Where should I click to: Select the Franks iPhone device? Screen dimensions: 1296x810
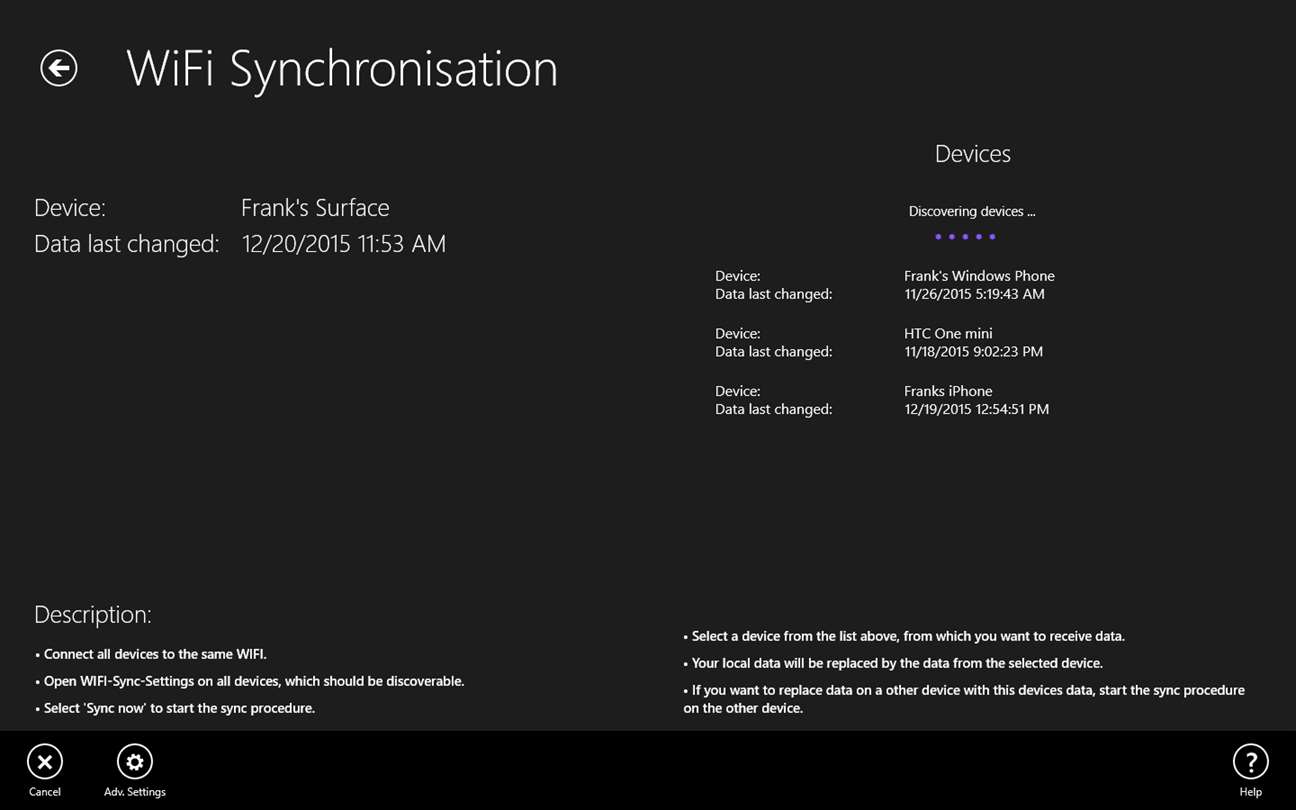click(883, 400)
